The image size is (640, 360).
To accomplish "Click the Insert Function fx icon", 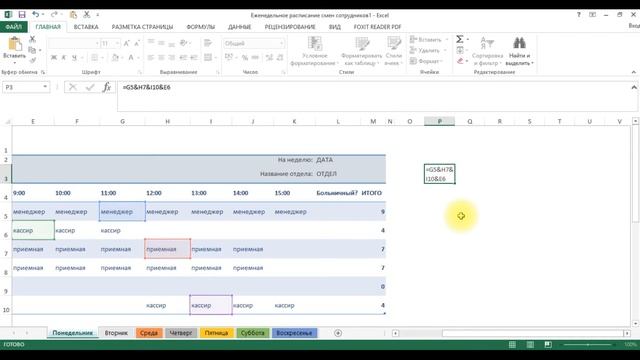I will [107, 87].
